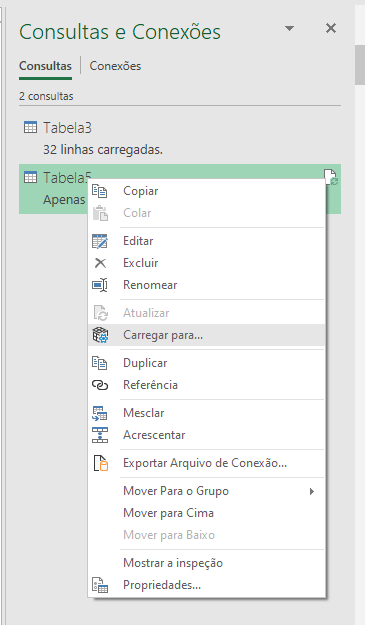
Task: Open Exportar Arquivo de Conexão...
Action: [205, 463]
